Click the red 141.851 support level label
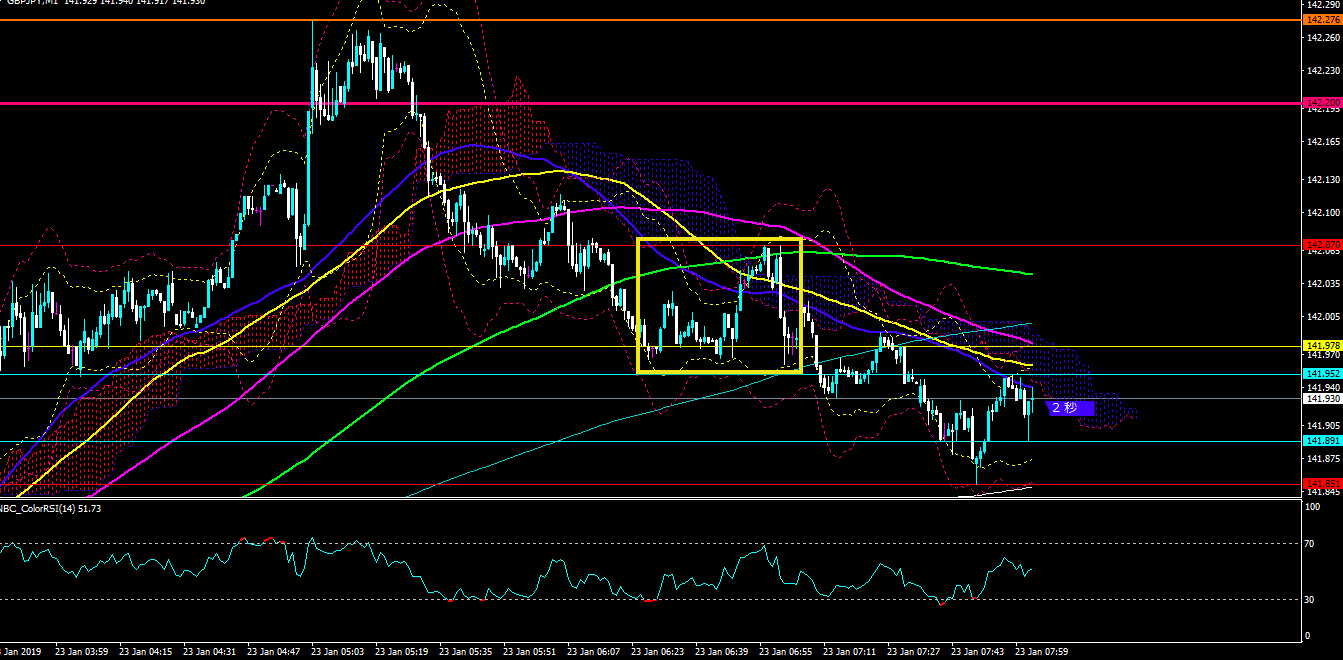1343x660 pixels. pos(1323,484)
